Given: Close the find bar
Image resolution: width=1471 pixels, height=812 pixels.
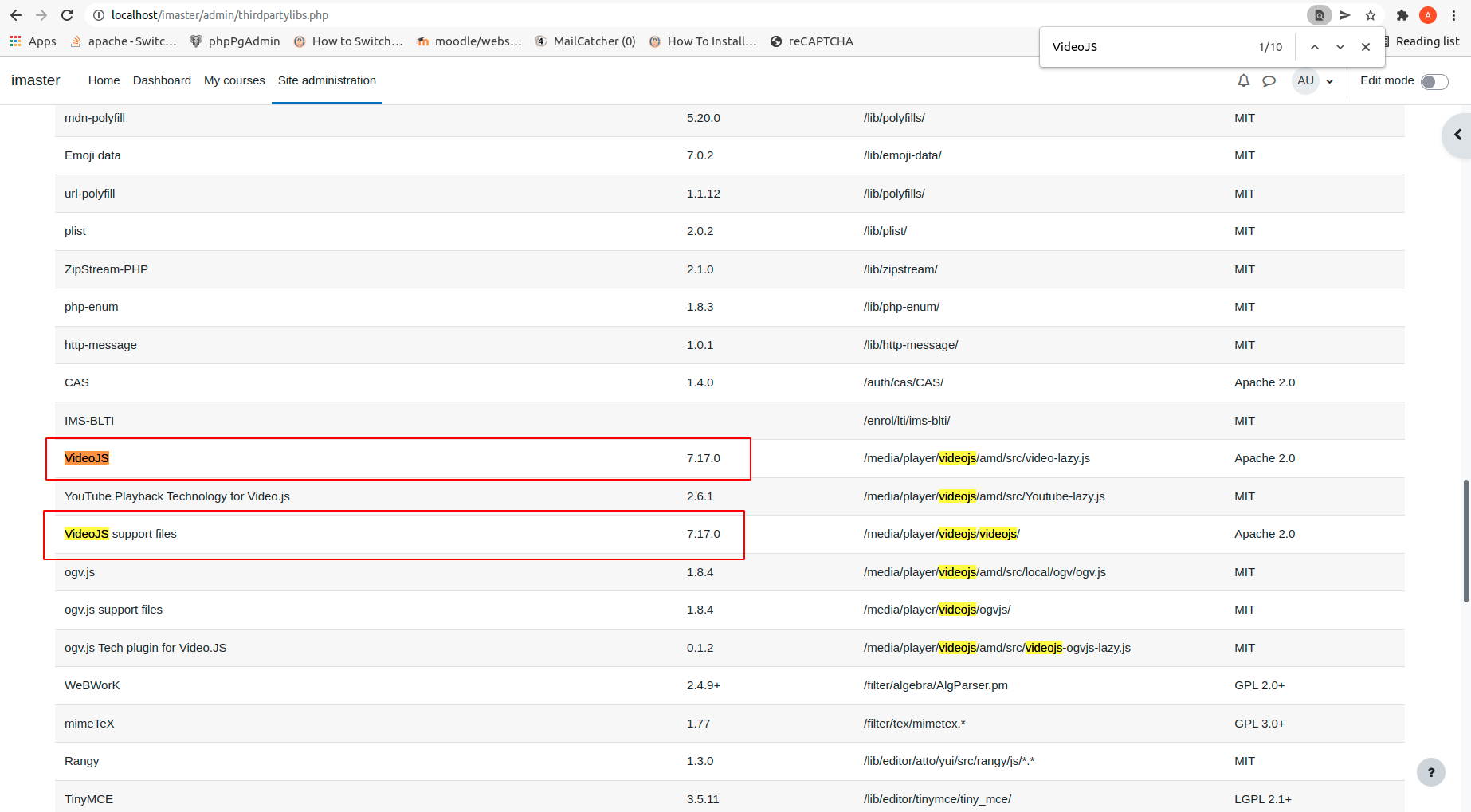Looking at the screenshot, I should [1366, 47].
